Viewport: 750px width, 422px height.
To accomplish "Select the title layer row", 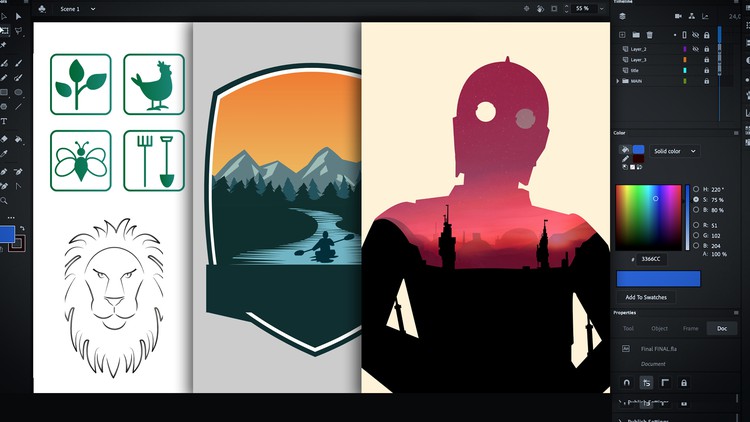I will click(665, 70).
